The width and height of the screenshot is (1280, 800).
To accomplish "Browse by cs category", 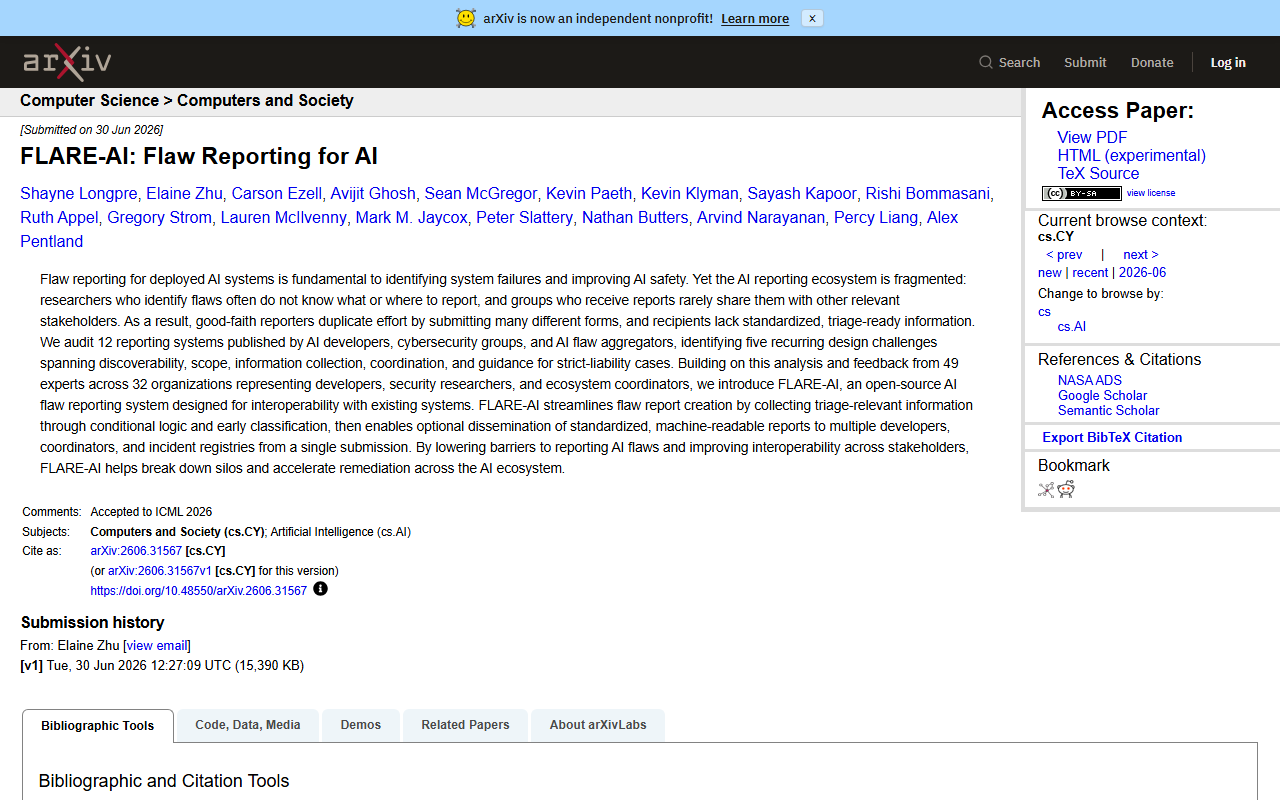I will tap(1044, 311).
